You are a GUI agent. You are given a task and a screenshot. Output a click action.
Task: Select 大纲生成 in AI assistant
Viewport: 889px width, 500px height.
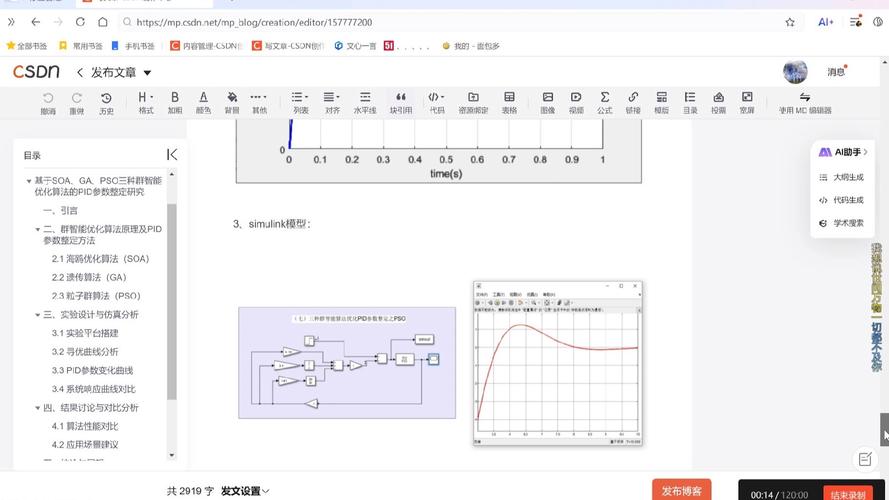point(842,177)
